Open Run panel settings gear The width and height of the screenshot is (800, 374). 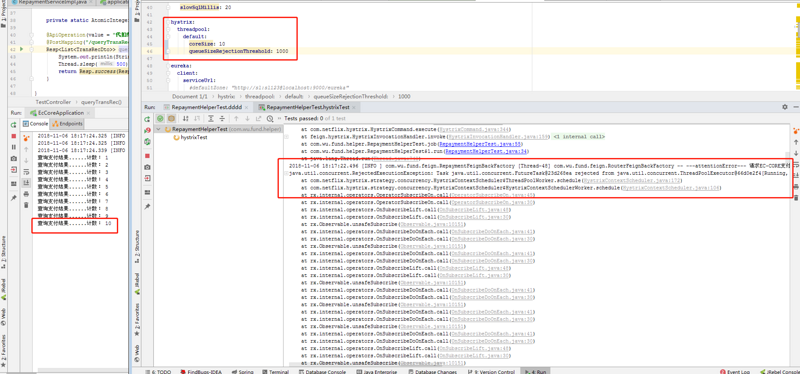coord(785,107)
